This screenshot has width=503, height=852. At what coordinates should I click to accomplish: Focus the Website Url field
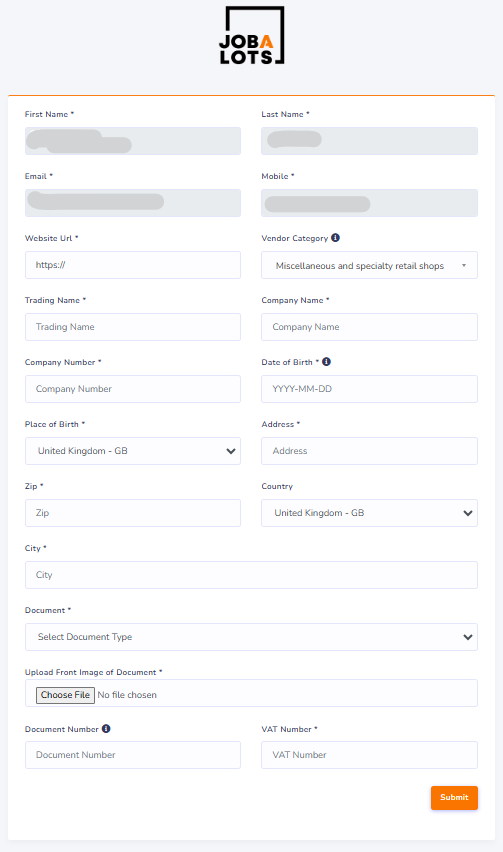click(x=133, y=265)
